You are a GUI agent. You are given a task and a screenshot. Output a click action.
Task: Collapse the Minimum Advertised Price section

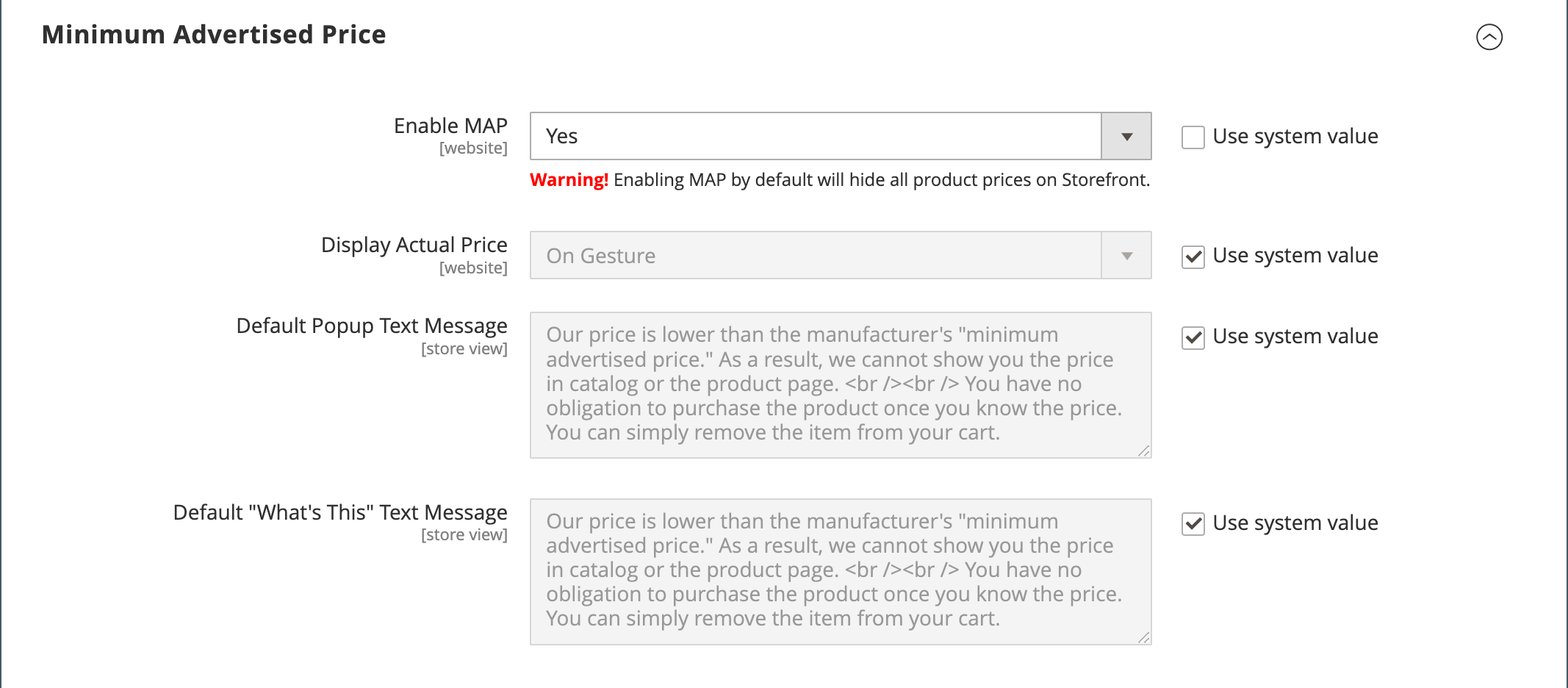[x=1489, y=37]
